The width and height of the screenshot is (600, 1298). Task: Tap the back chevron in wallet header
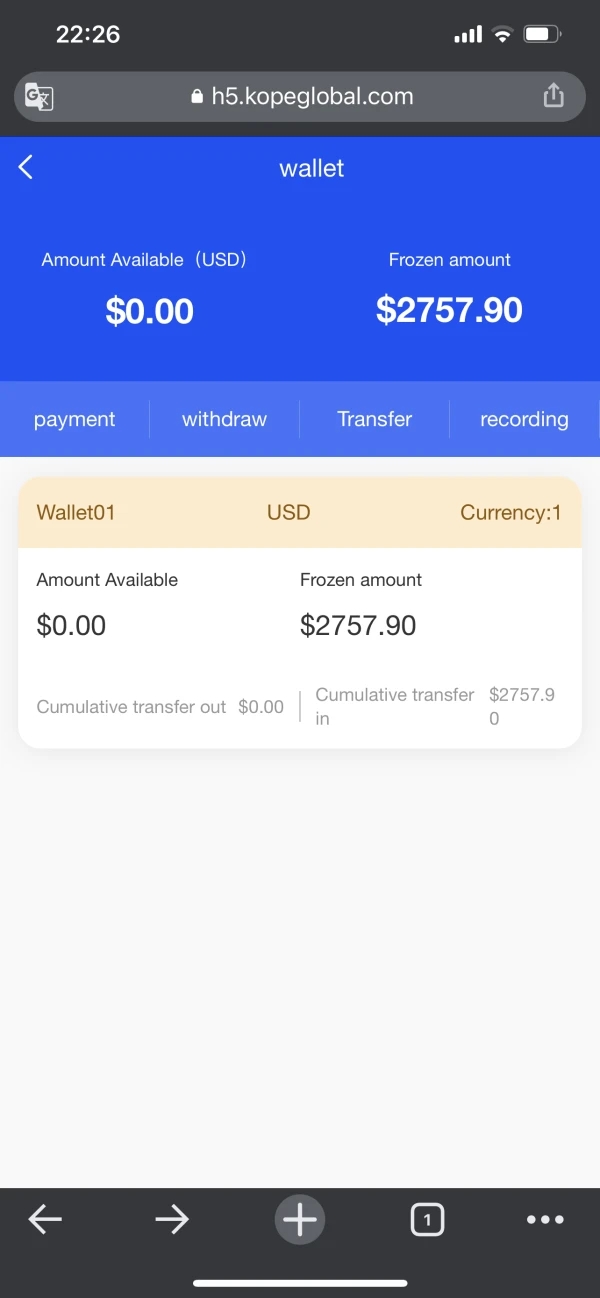[26, 168]
